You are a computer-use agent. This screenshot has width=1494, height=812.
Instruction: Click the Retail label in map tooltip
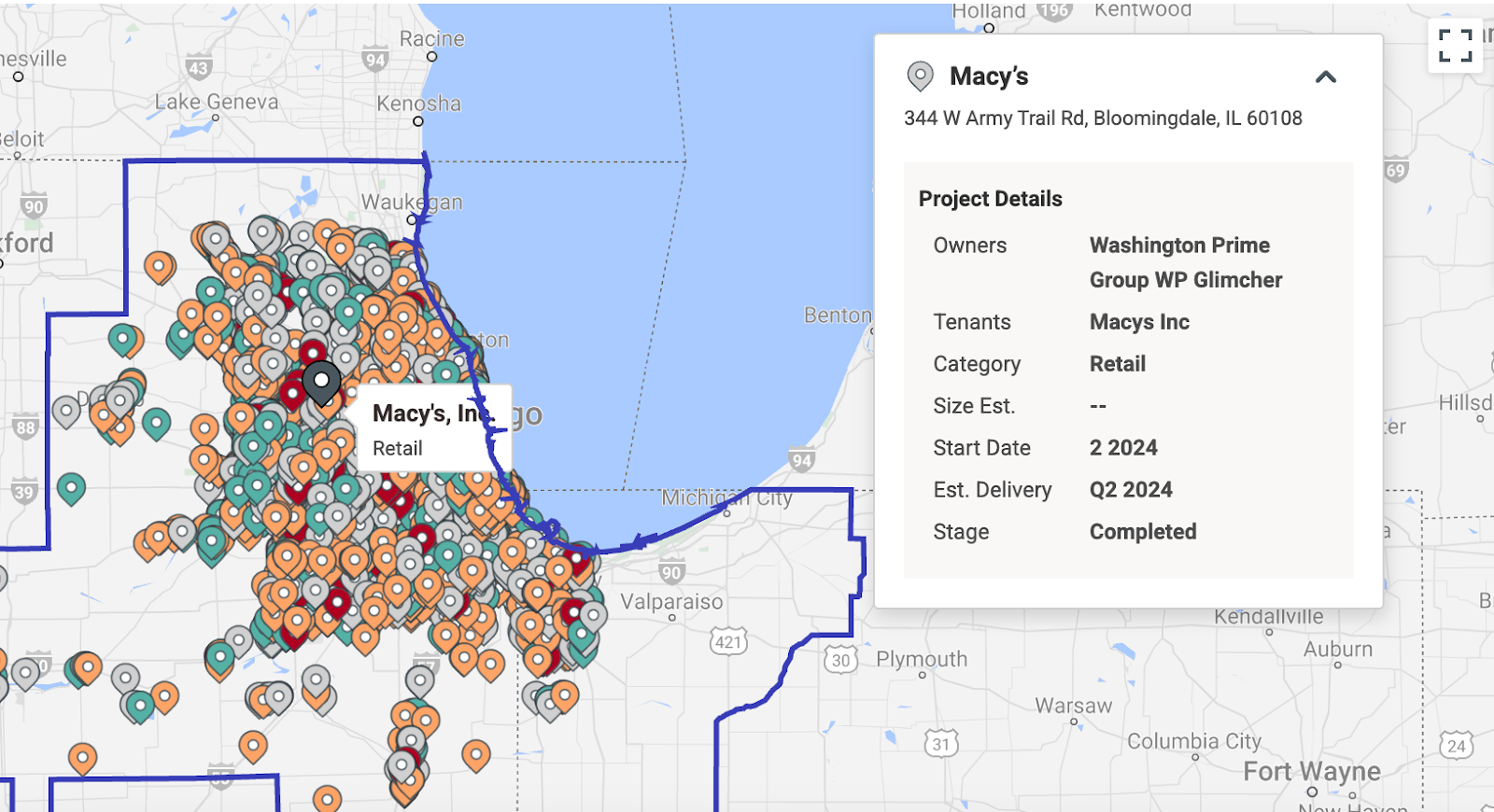click(398, 448)
